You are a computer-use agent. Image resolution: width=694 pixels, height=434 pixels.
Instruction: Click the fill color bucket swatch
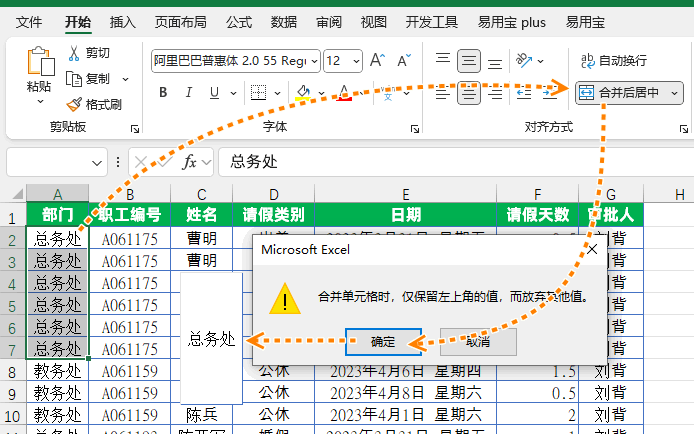[x=306, y=93]
